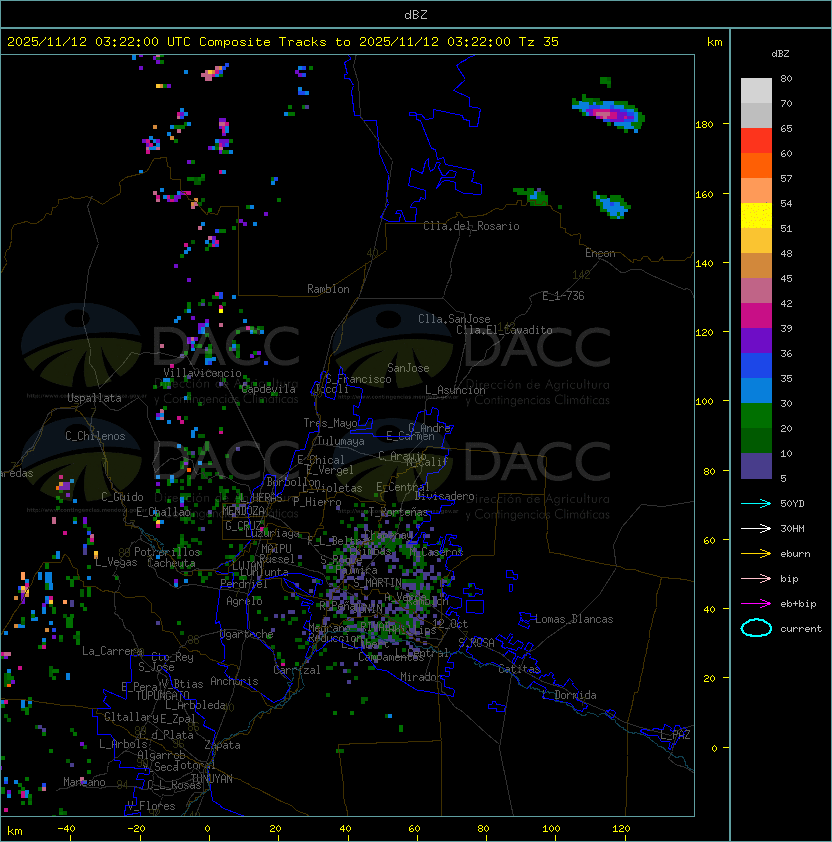Pick the orange-red swatch below bright red

click(x=756, y=165)
